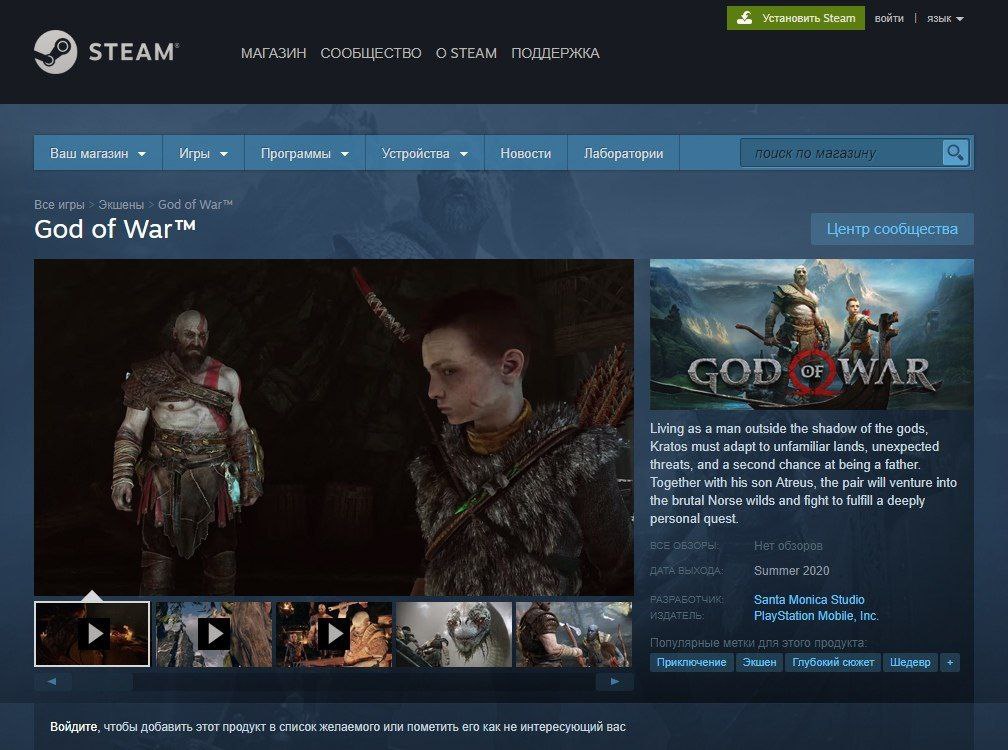Open the Устройства dropdown
1008x750 pixels.
tap(424, 153)
